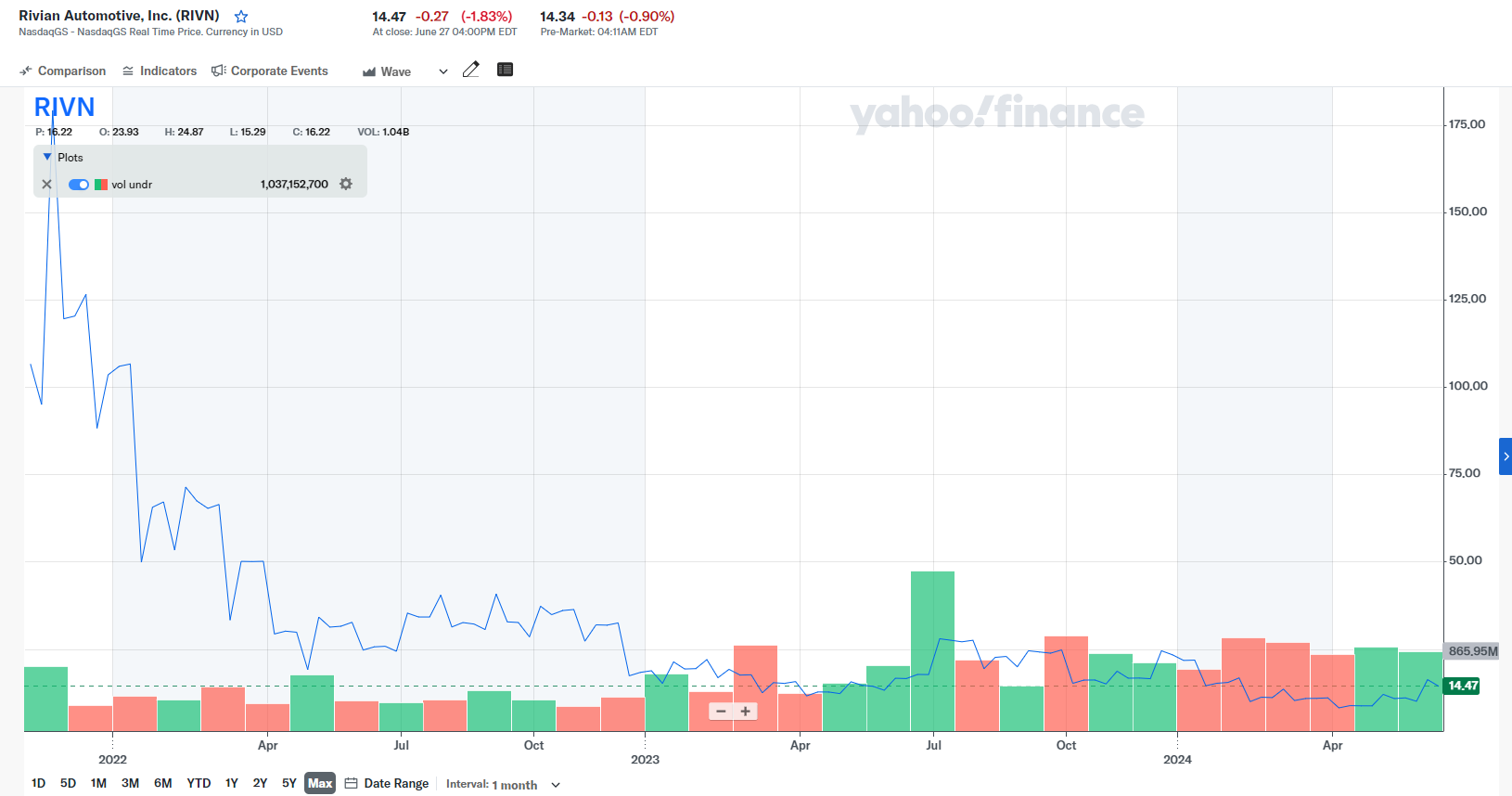The height and width of the screenshot is (796, 1512).
Task: Select the 2Y range
Action: coord(260,783)
